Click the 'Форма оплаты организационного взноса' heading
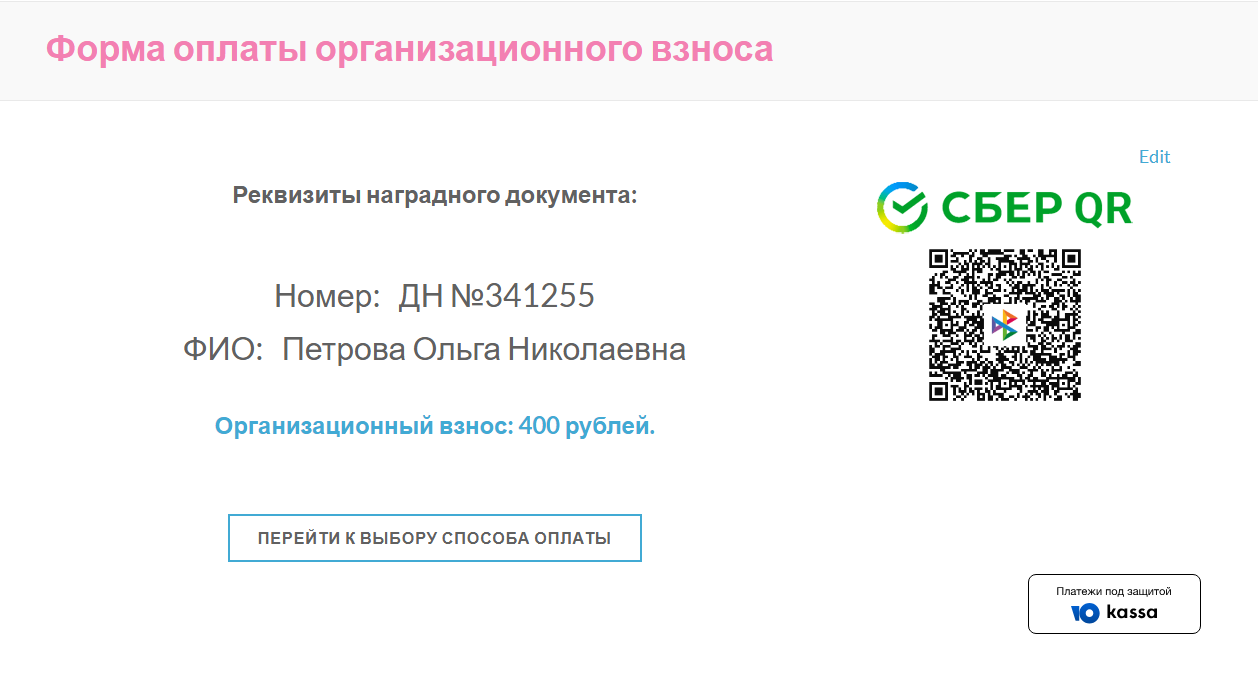Screen dimensions: 1258x682 click(x=410, y=49)
